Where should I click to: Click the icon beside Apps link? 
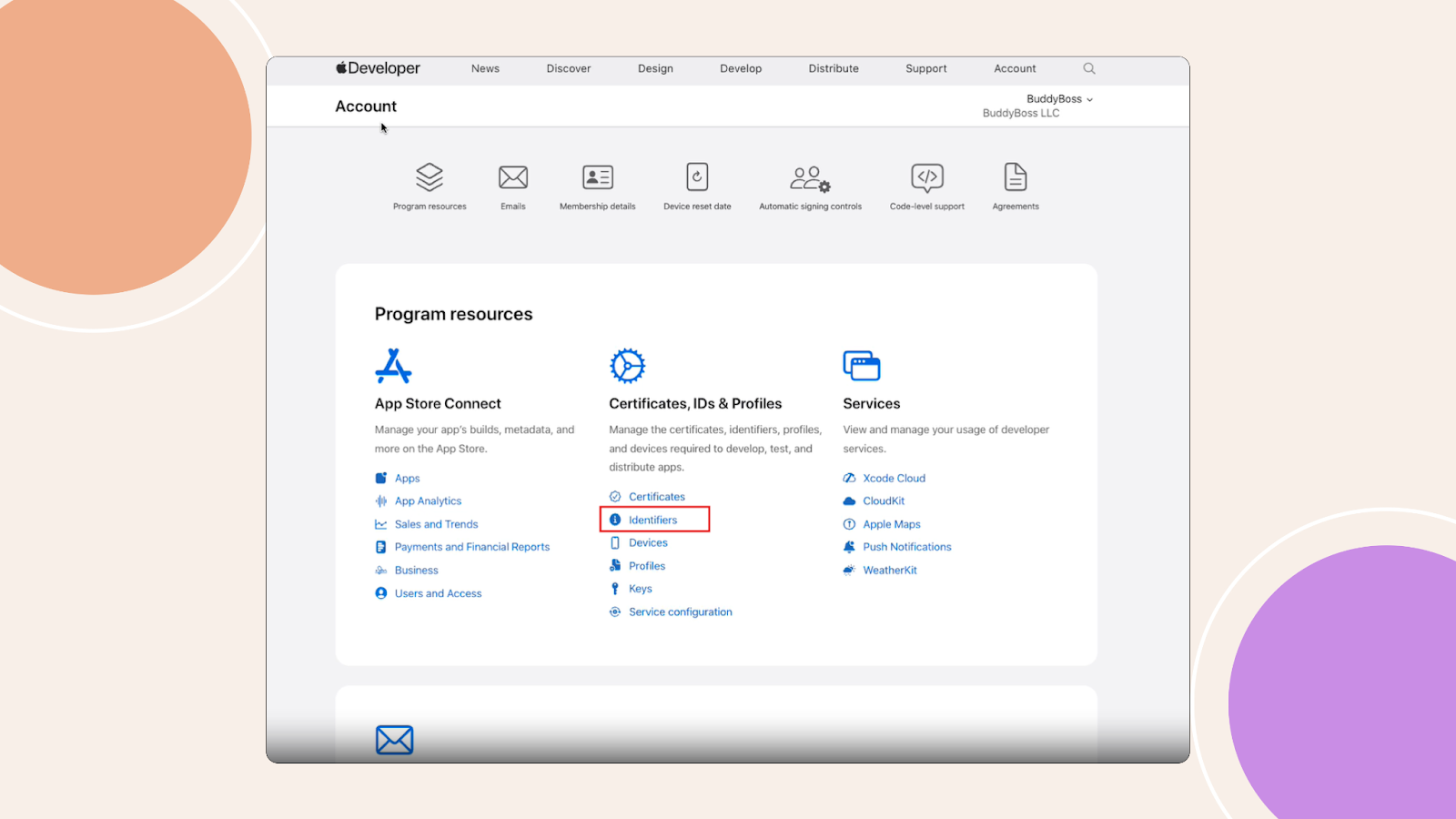coord(381,478)
